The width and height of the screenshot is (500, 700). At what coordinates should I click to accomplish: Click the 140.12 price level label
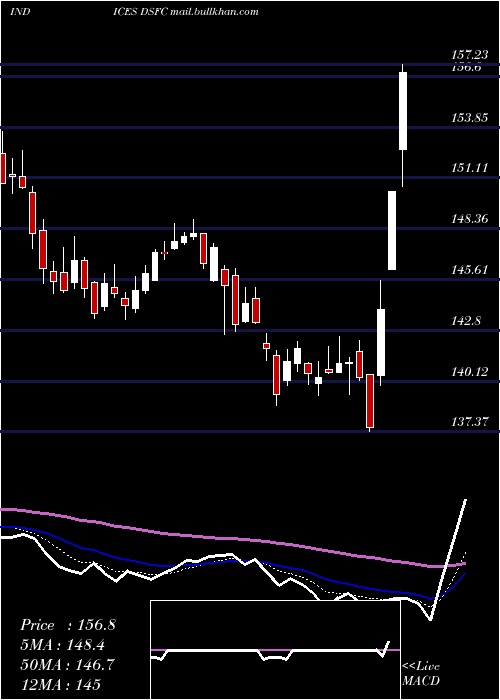pos(470,371)
